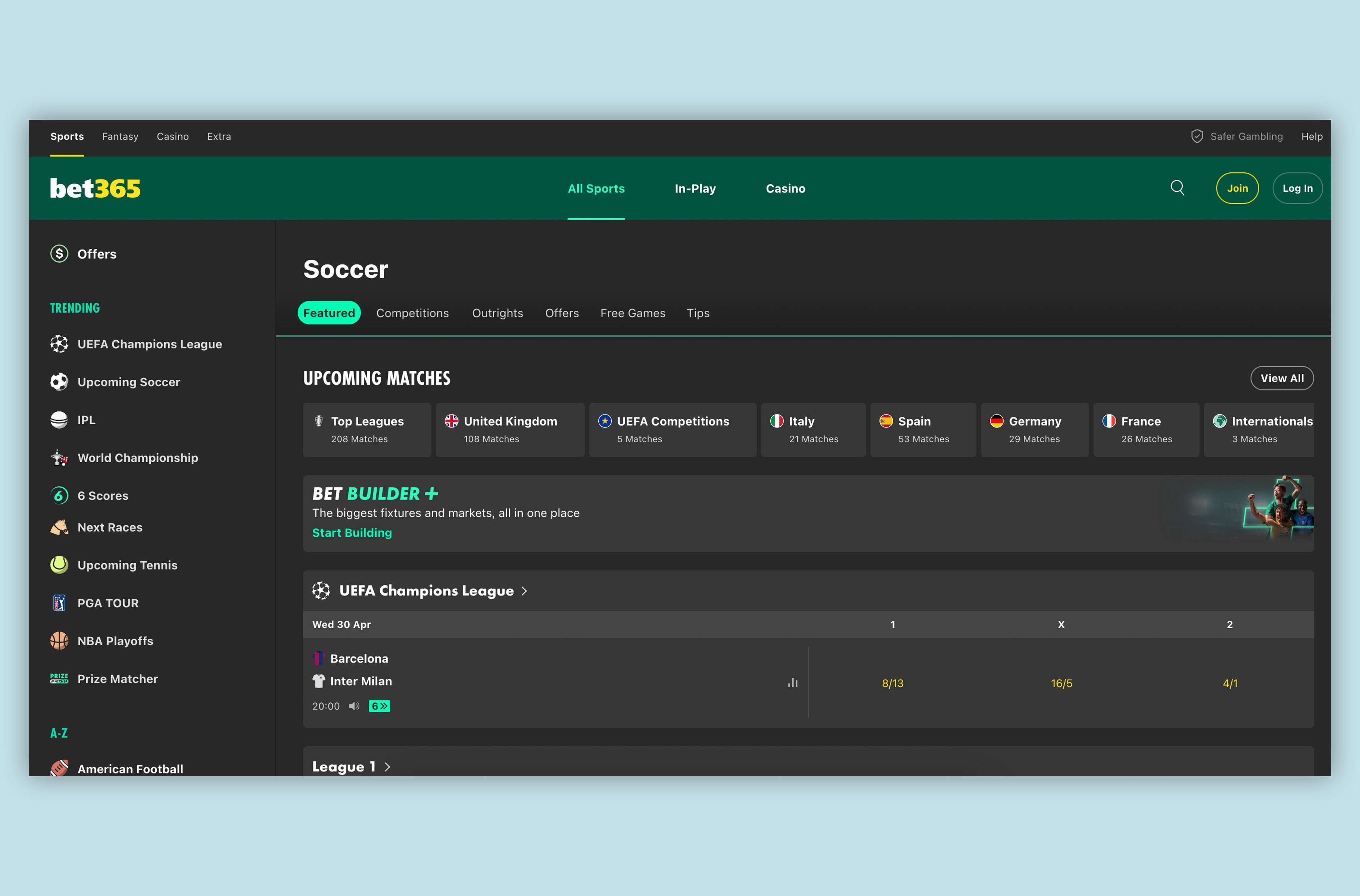The width and height of the screenshot is (1360, 896).
Task: Select the UEFA Champions League trophy icon in sidebar
Action: click(x=59, y=344)
